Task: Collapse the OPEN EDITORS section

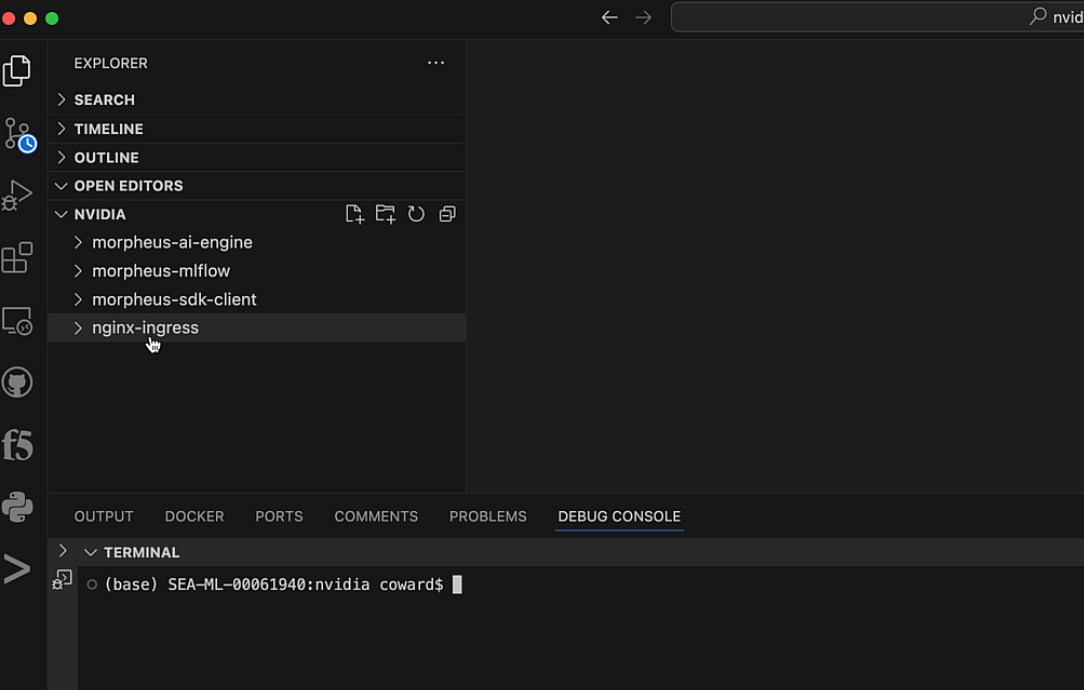Action: [x=61, y=186]
